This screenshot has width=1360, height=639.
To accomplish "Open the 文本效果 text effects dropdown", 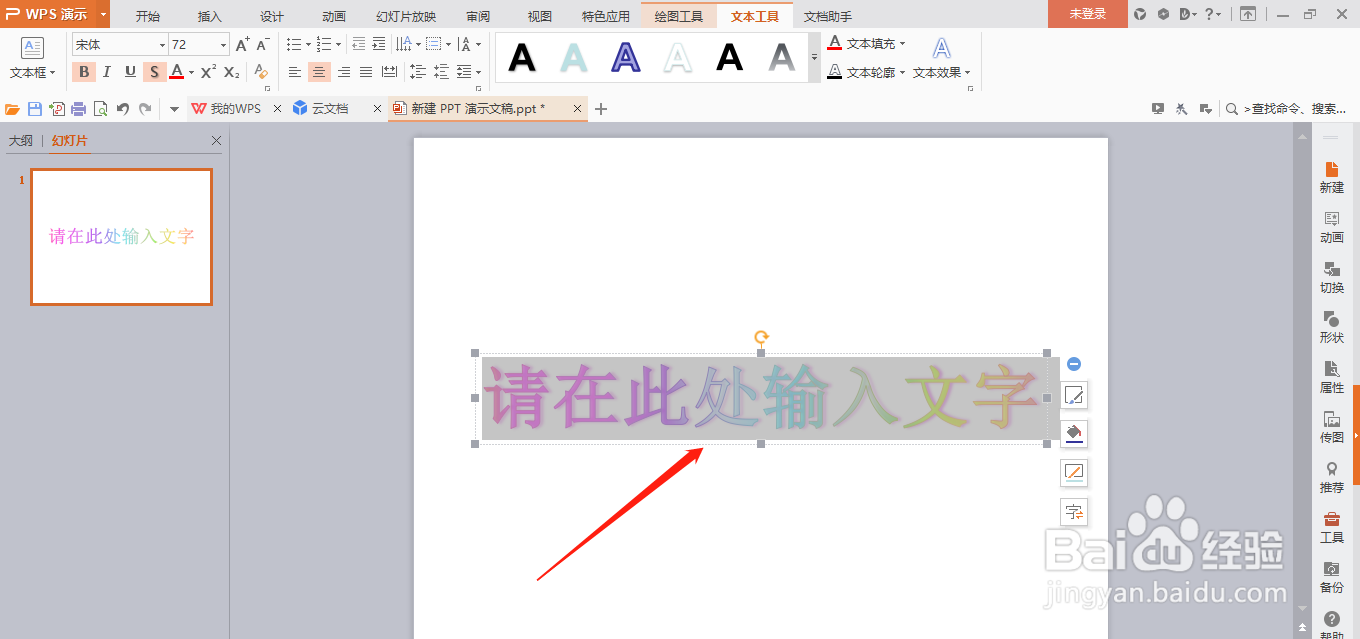I will 938,71.
